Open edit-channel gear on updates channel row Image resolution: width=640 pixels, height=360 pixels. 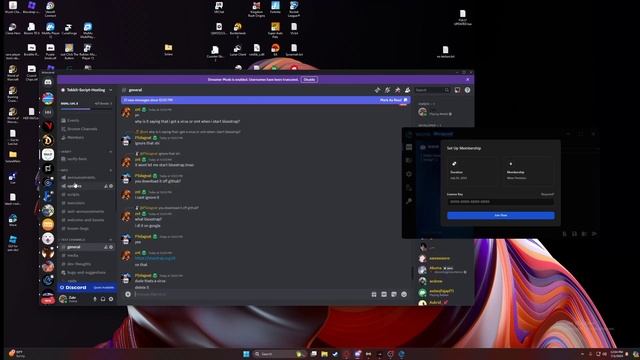(111, 186)
